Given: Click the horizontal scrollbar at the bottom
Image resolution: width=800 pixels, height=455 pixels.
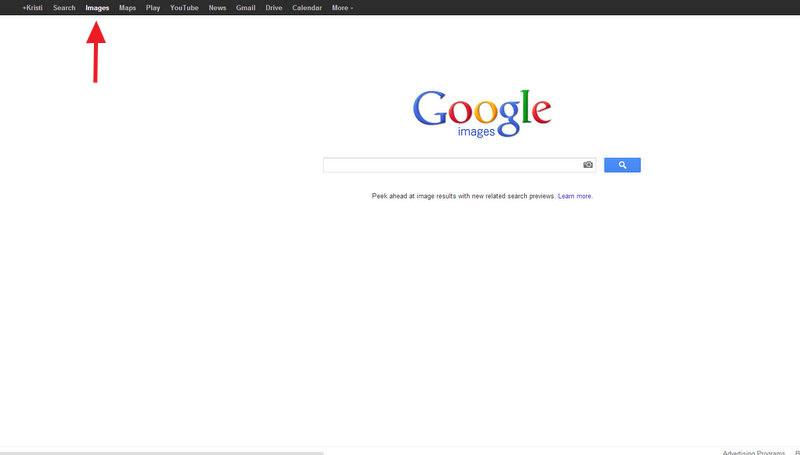Looking at the screenshot, I should 162,453.
